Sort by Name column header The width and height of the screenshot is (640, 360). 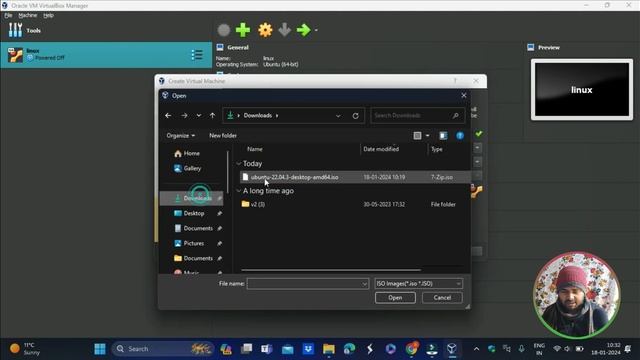coord(255,149)
